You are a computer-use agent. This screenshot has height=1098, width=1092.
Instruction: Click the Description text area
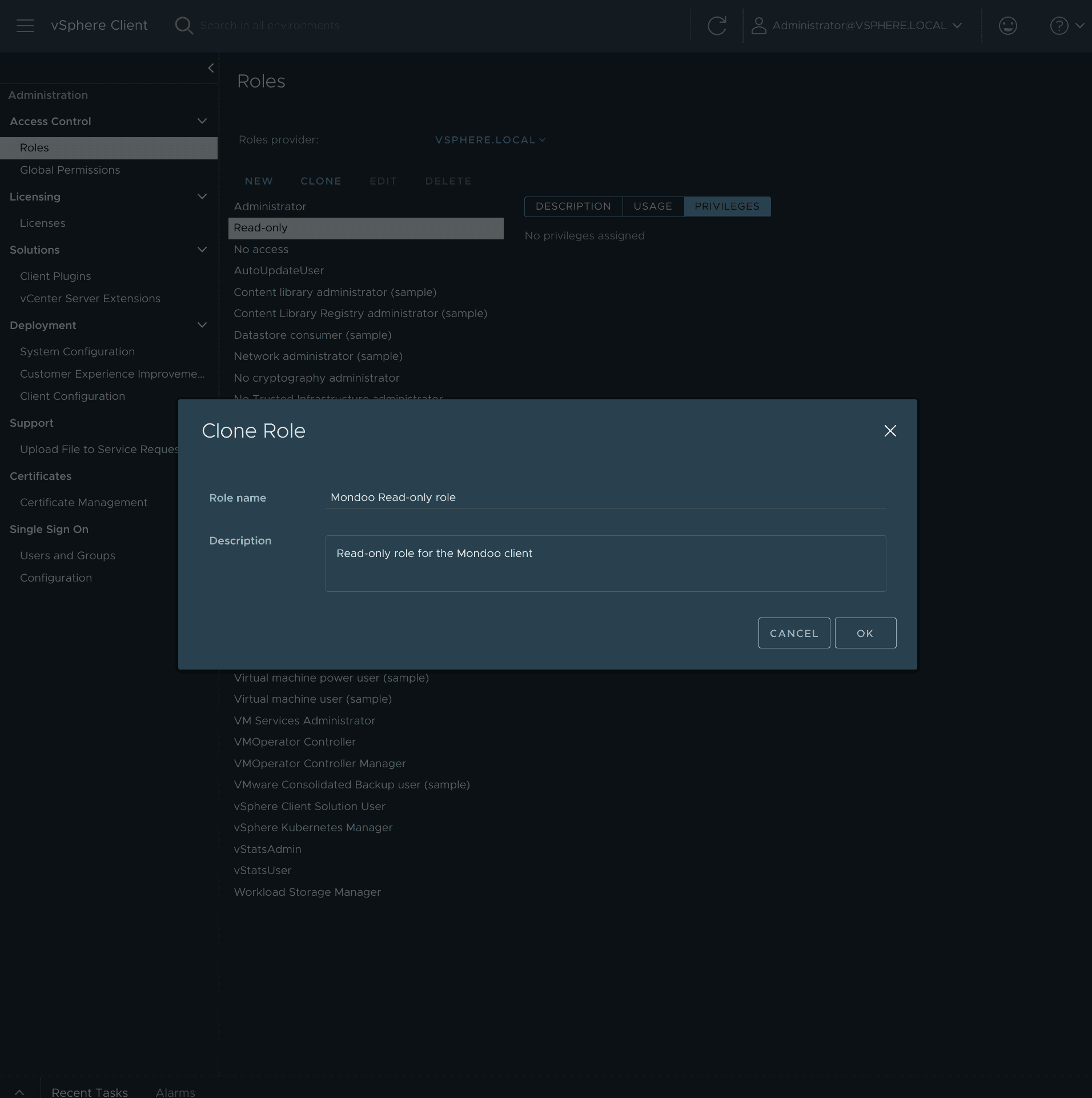[x=605, y=563]
